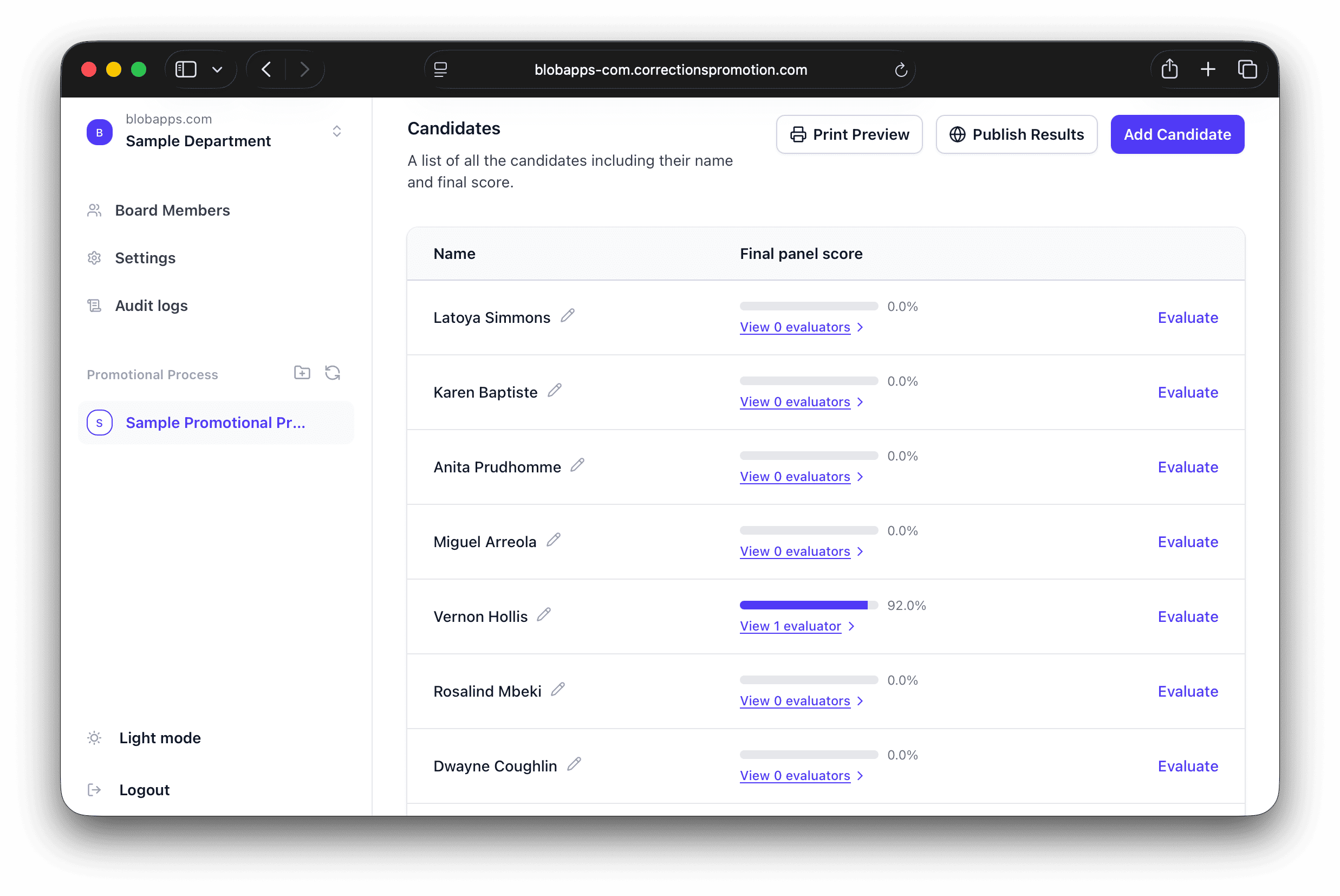Click Final panel score column header
1340x896 pixels.
click(801, 254)
